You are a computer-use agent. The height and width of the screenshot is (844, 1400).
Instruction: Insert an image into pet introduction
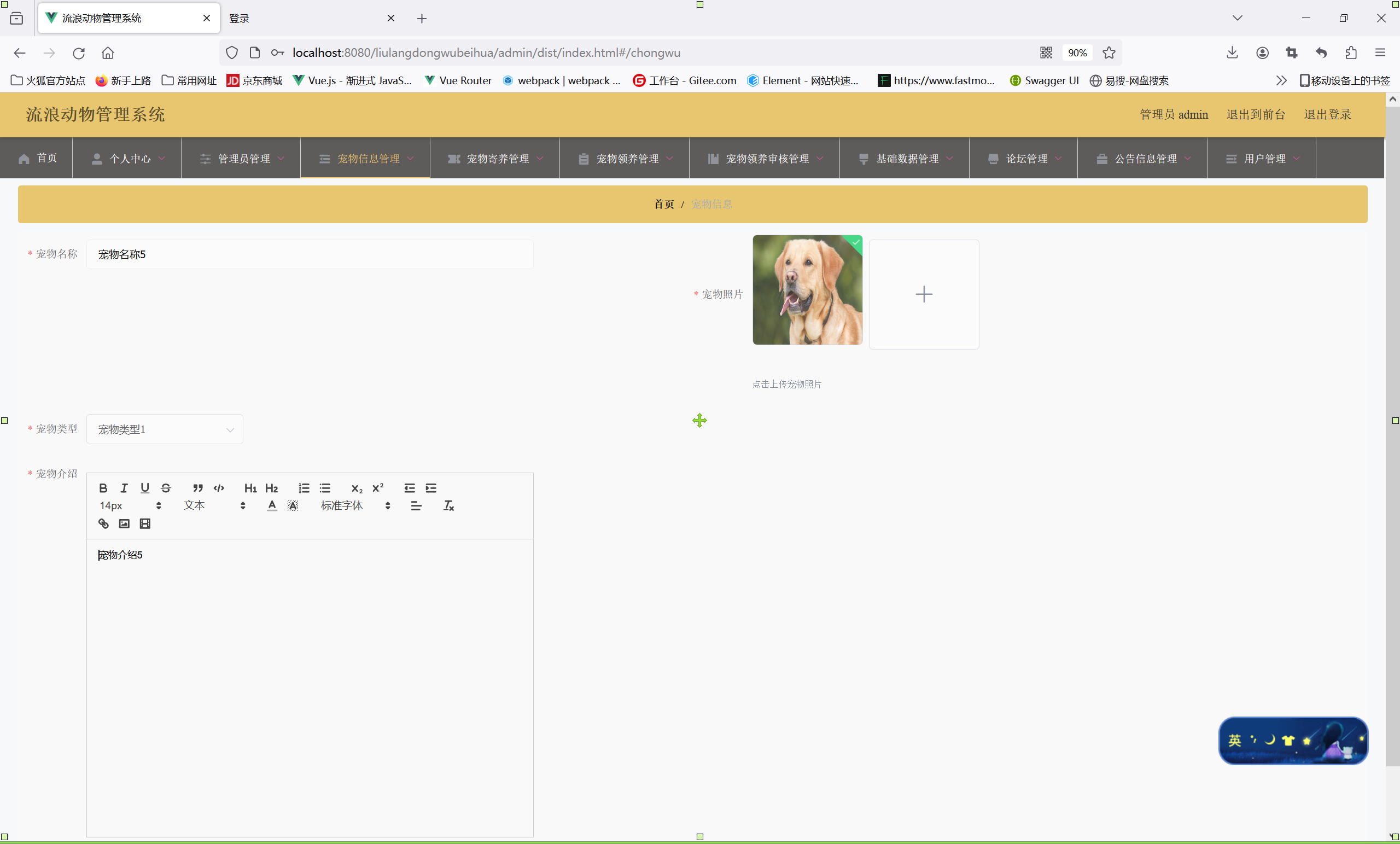pyautogui.click(x=124, y=523)
